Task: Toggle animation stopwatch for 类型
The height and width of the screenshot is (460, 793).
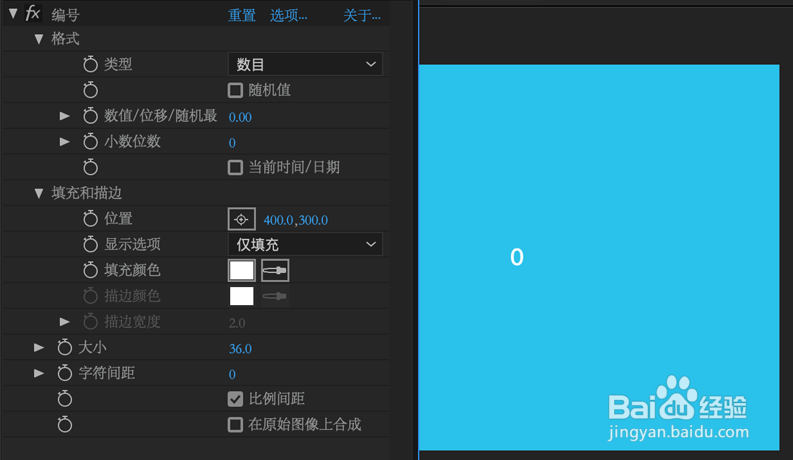Action: pyautogui.click(x=91, y=64)
